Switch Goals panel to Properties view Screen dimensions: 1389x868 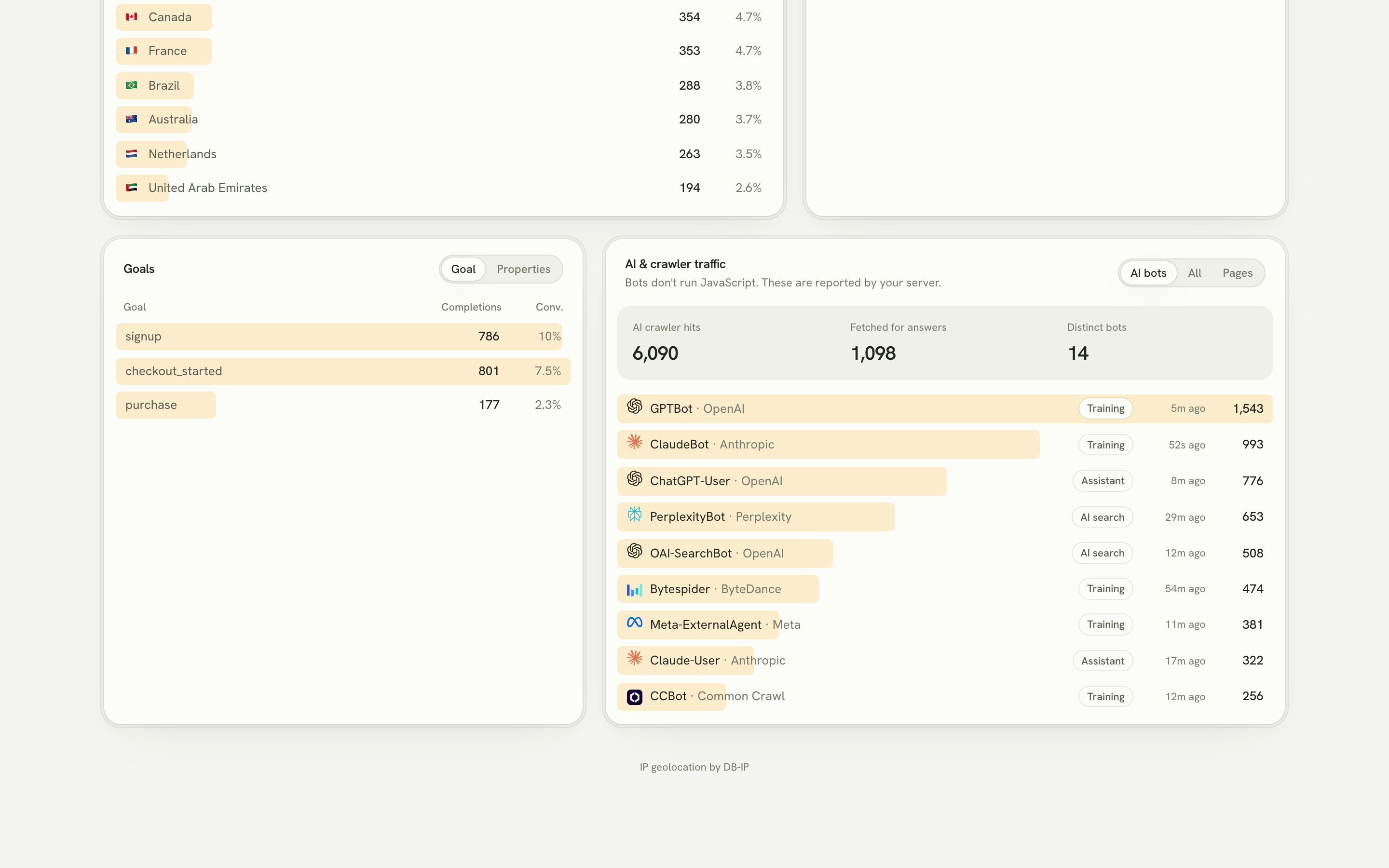(x=523, y=269)
